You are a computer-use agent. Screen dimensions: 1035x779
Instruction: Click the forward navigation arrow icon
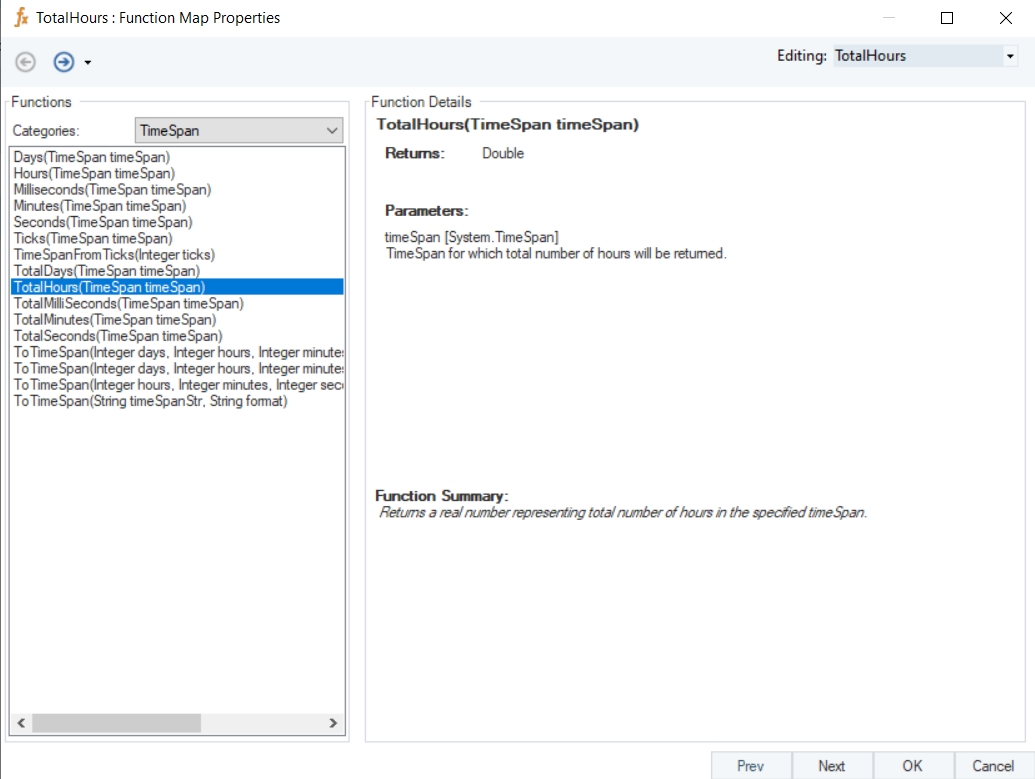[64, 62]
